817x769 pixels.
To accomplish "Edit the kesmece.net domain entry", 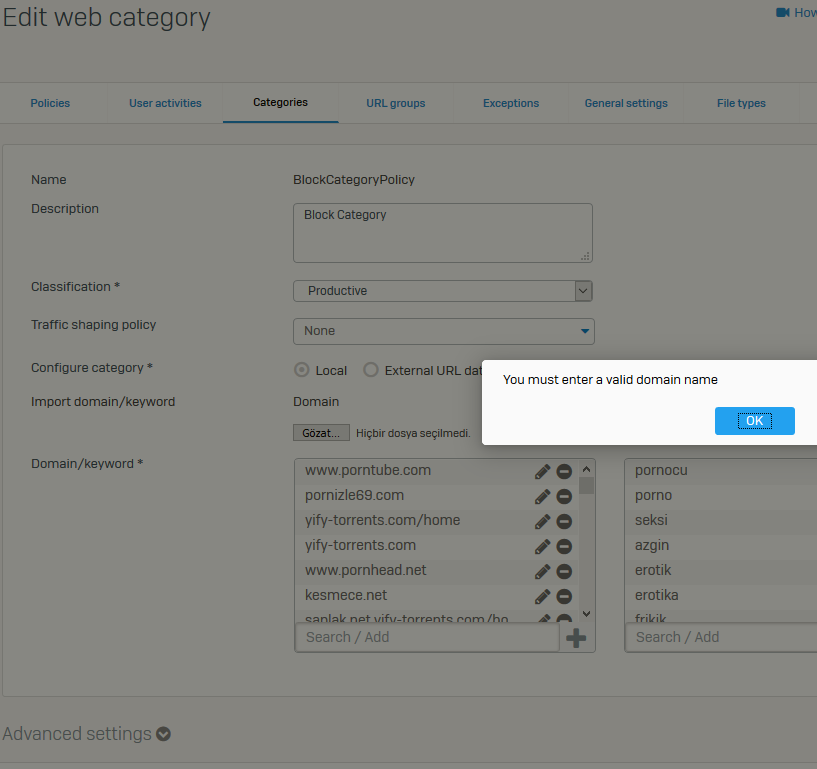I will 542,596.
